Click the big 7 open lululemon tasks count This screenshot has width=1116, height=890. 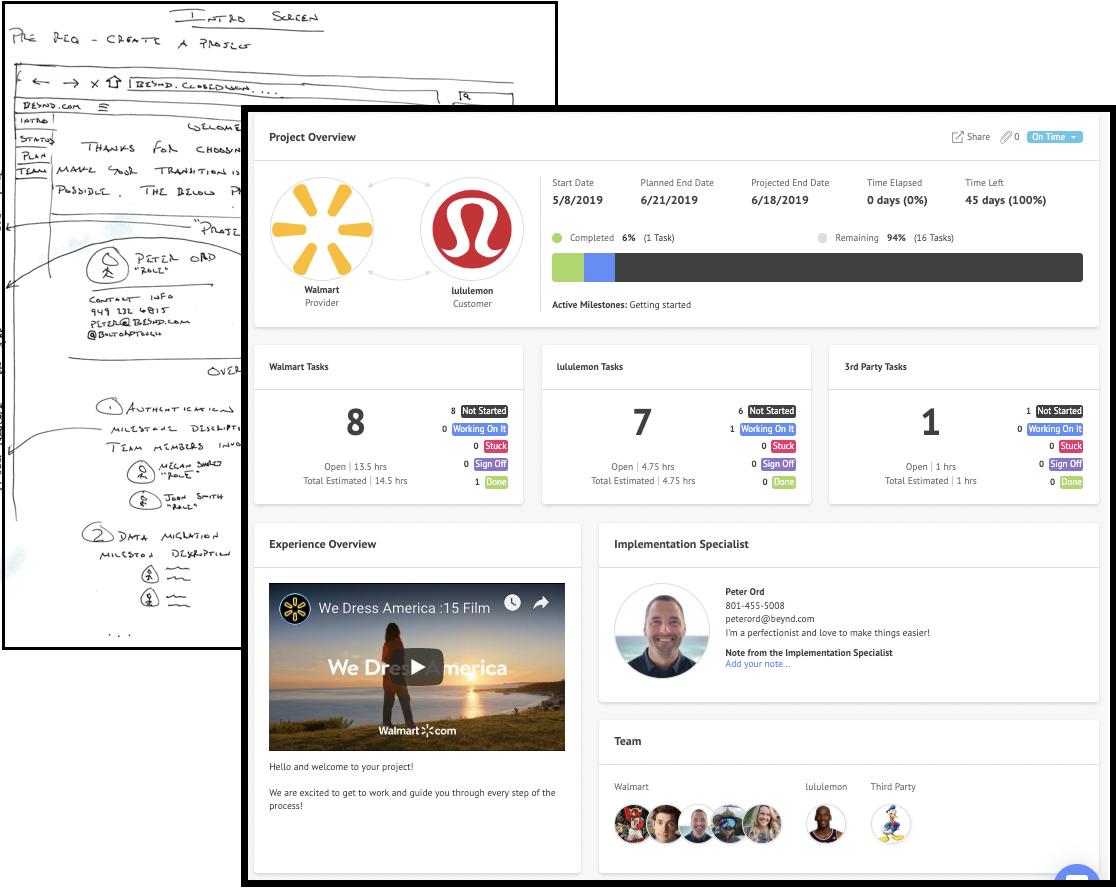(642, 422)
